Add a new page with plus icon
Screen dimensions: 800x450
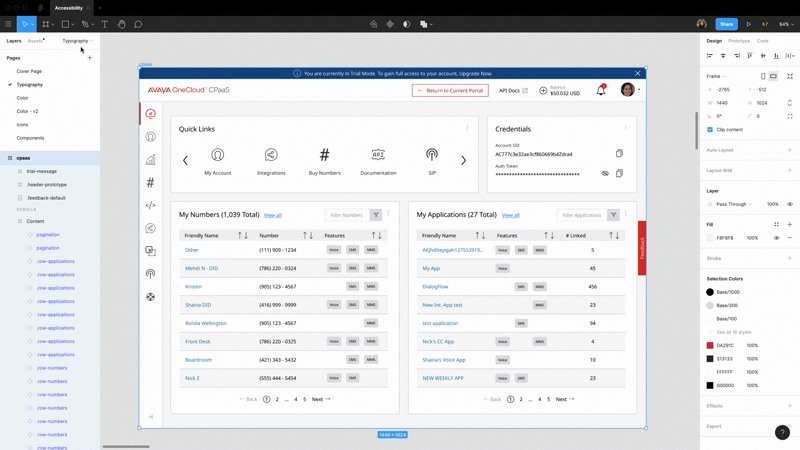coord(89,58)
